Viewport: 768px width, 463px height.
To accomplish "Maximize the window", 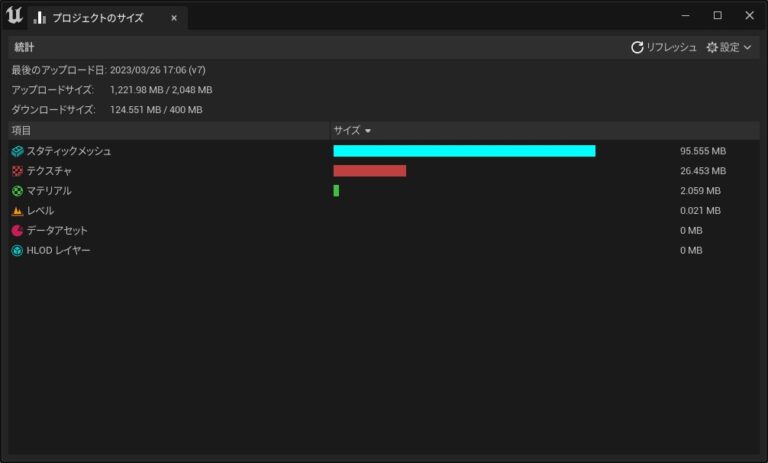I will click(717, 15).
